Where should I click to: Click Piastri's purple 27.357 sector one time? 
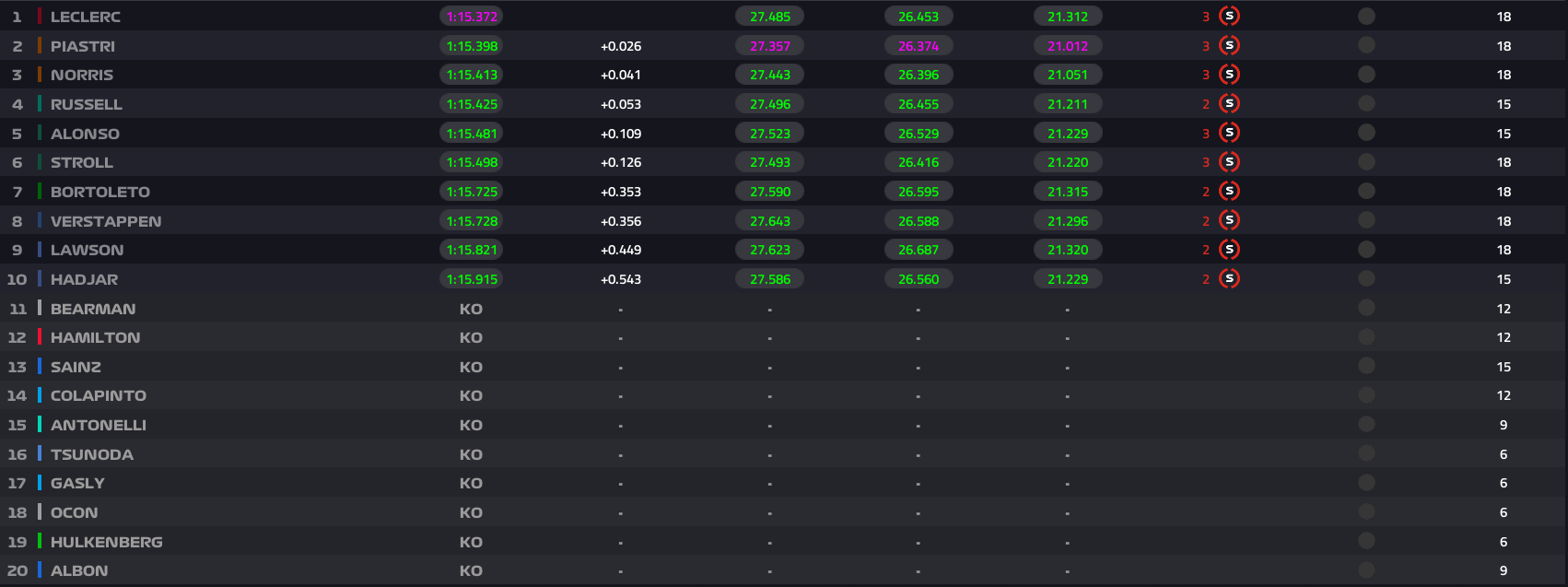point(770,46)
